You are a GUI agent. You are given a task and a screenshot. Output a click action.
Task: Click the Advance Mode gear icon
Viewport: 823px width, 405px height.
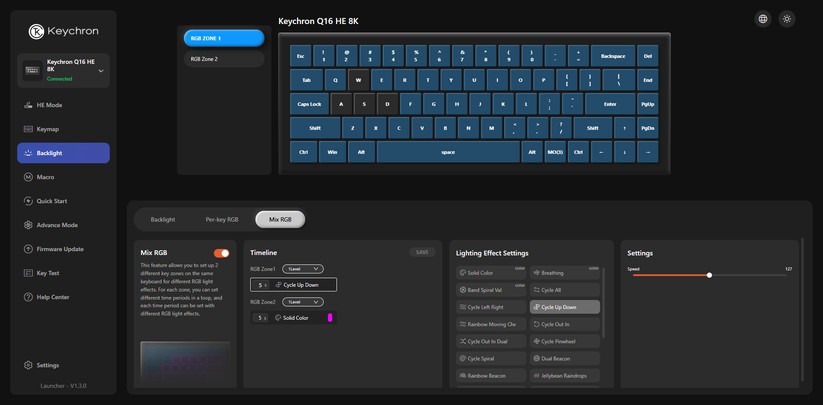click(28, 225)
